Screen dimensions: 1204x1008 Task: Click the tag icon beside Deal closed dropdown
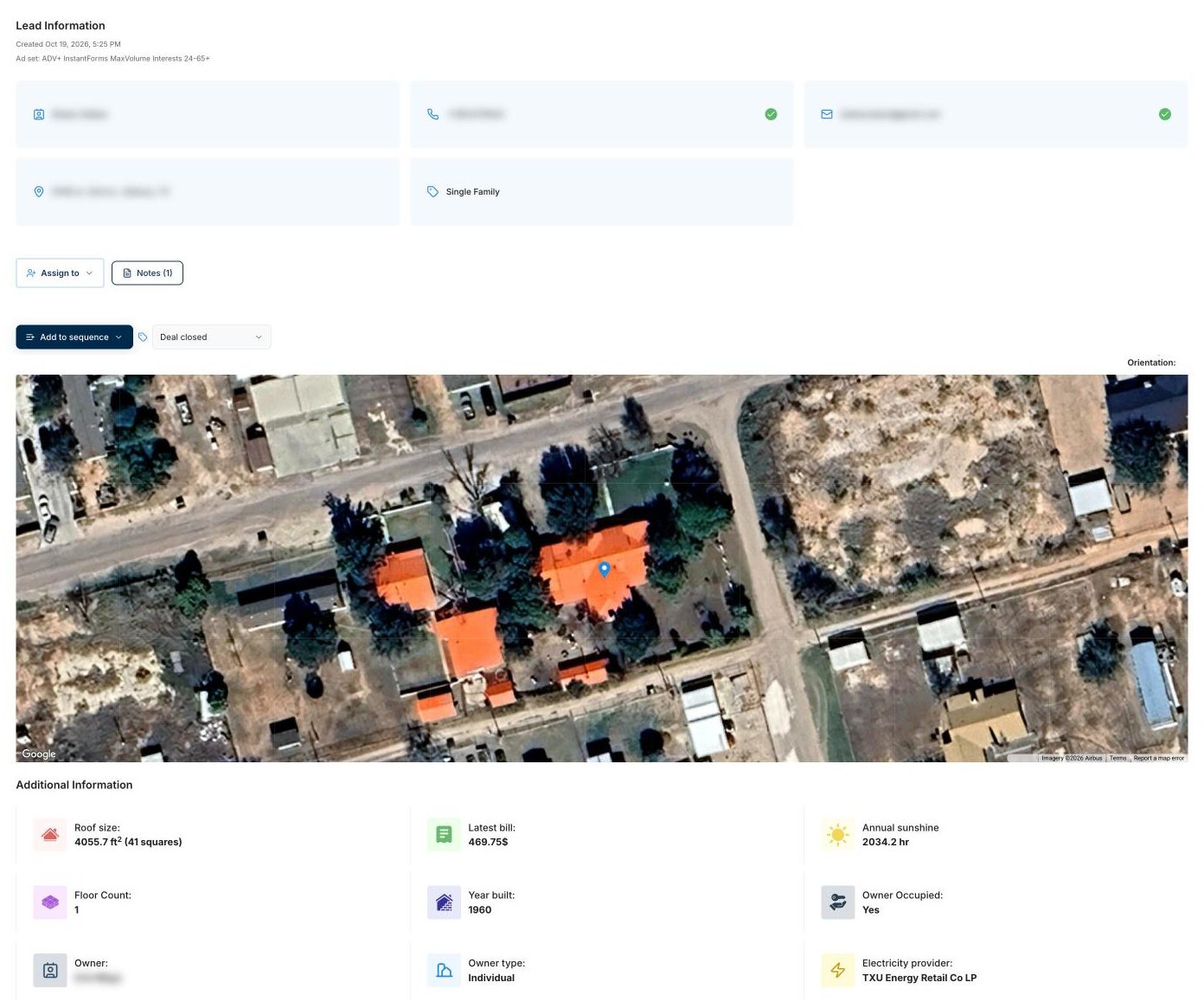pyautogui.click(x=143, y=337)
